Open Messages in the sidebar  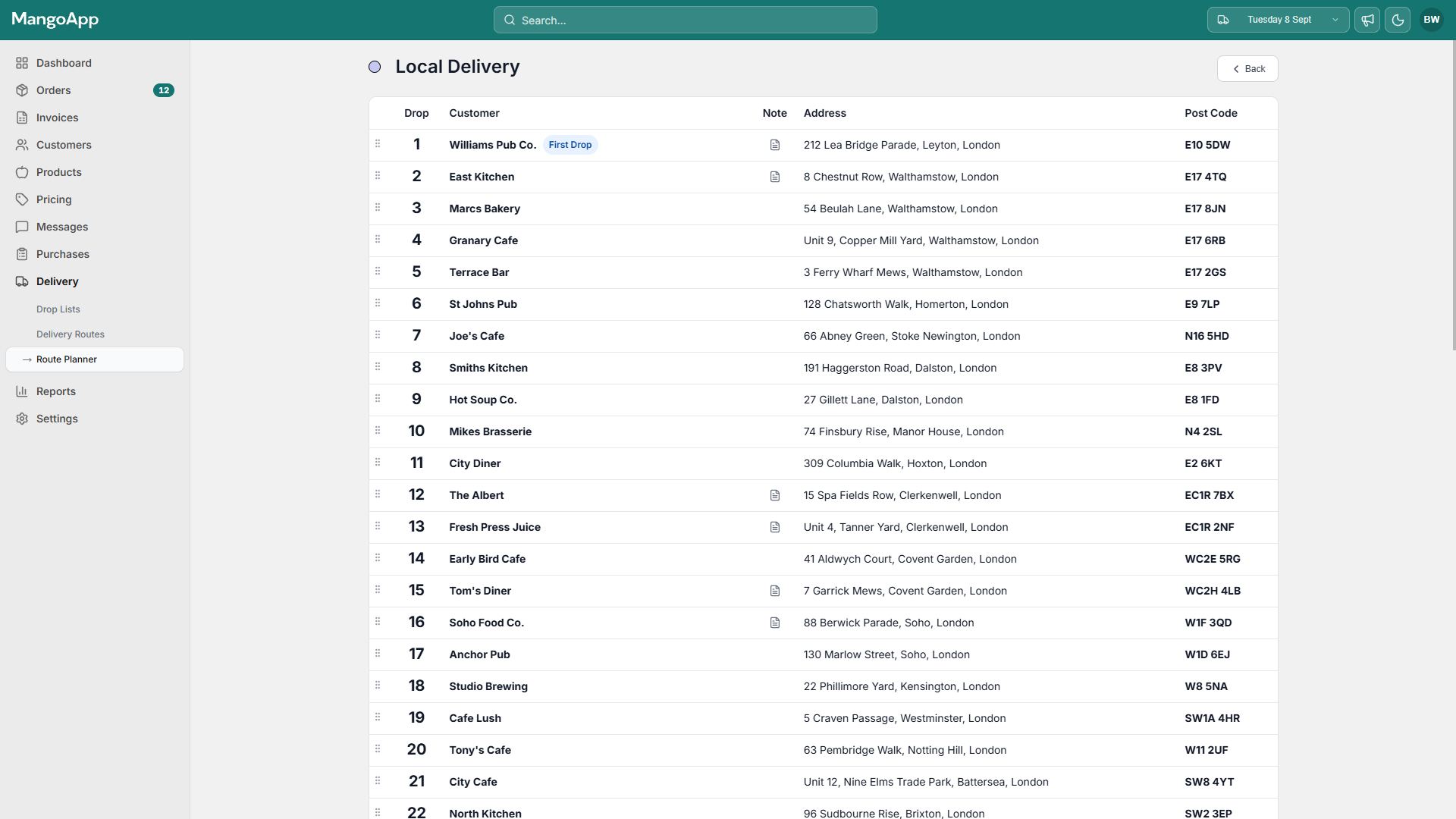pyautogui.click(x=95, y=227)
